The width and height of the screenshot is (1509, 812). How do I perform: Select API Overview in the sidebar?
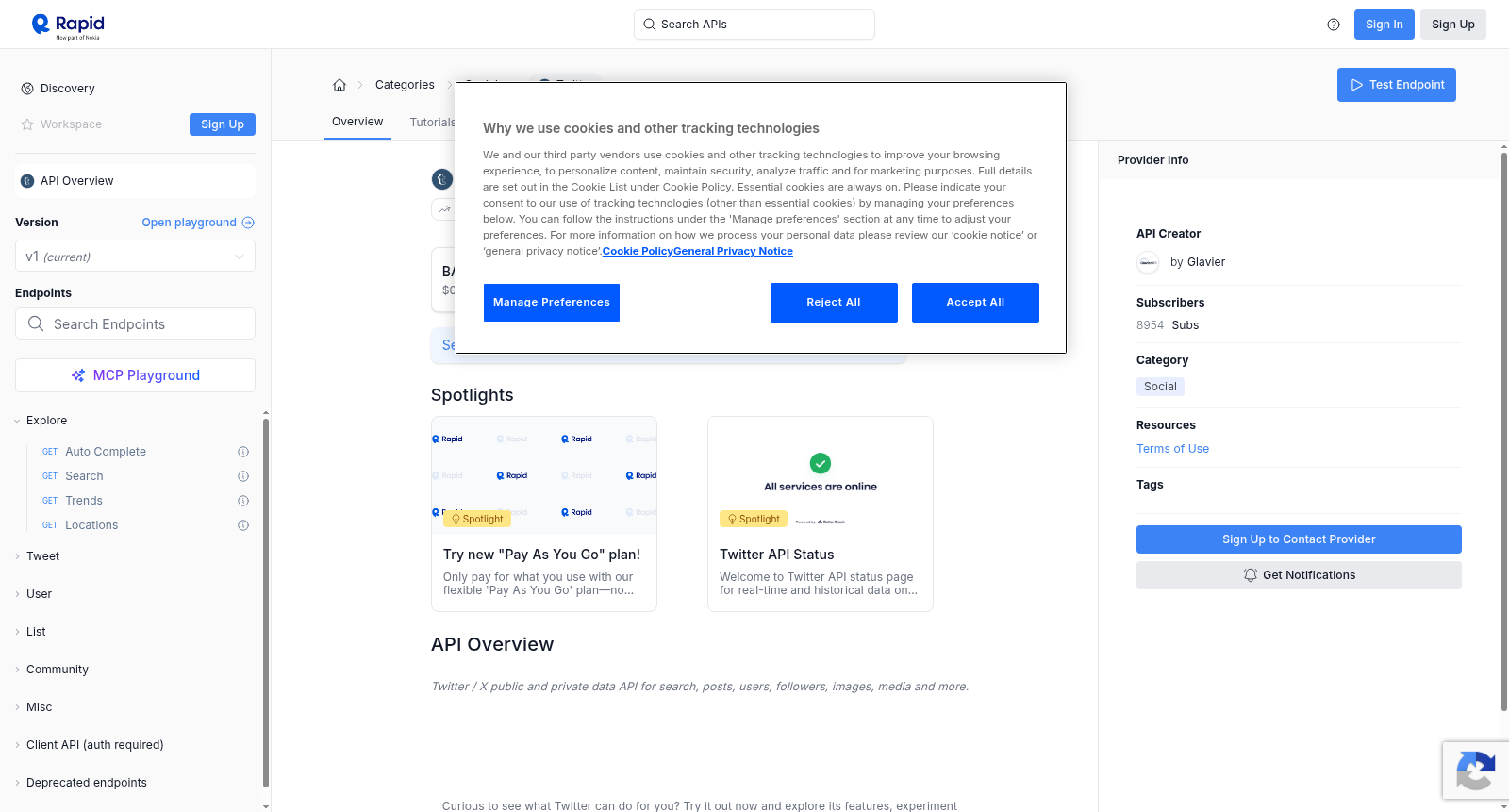click(x=136, y=181)
